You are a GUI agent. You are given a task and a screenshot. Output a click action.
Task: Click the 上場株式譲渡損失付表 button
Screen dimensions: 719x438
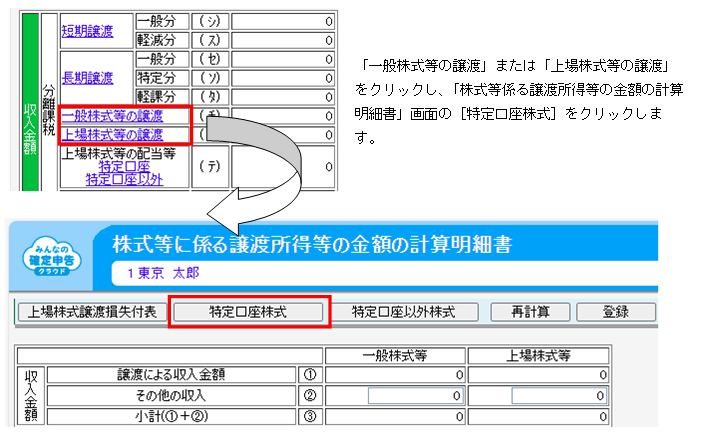click(x=92, y=312)
